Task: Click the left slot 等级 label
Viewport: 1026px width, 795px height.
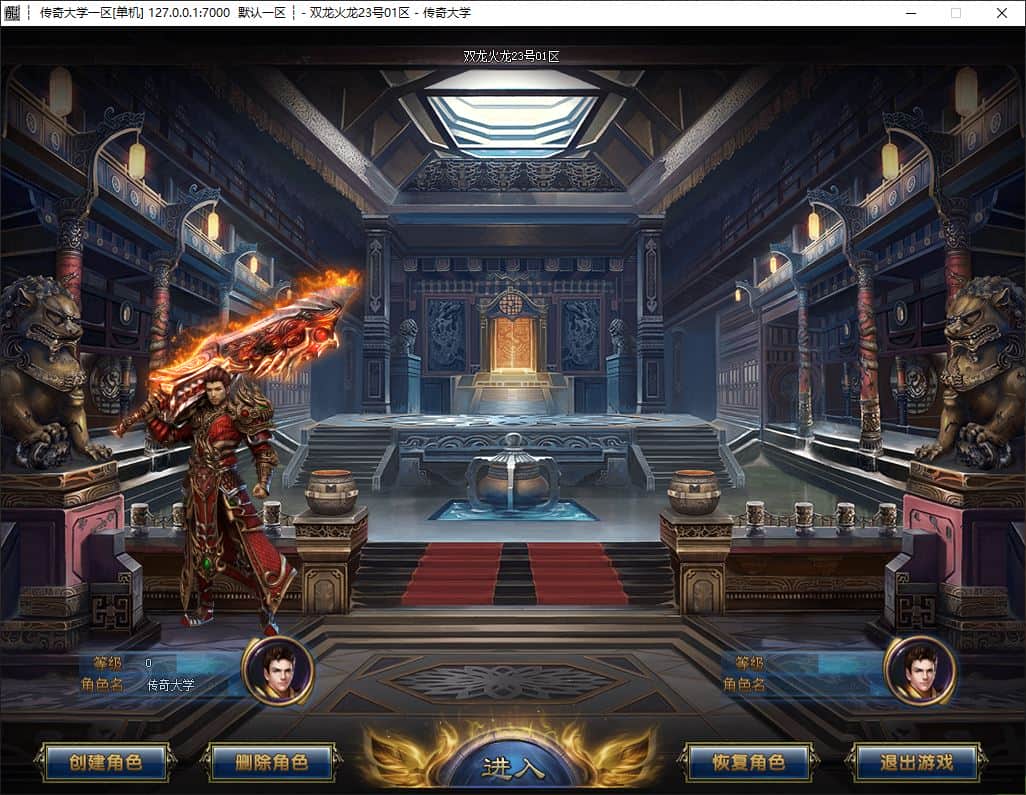Action: pyautogui.click(x=107, y=663)
